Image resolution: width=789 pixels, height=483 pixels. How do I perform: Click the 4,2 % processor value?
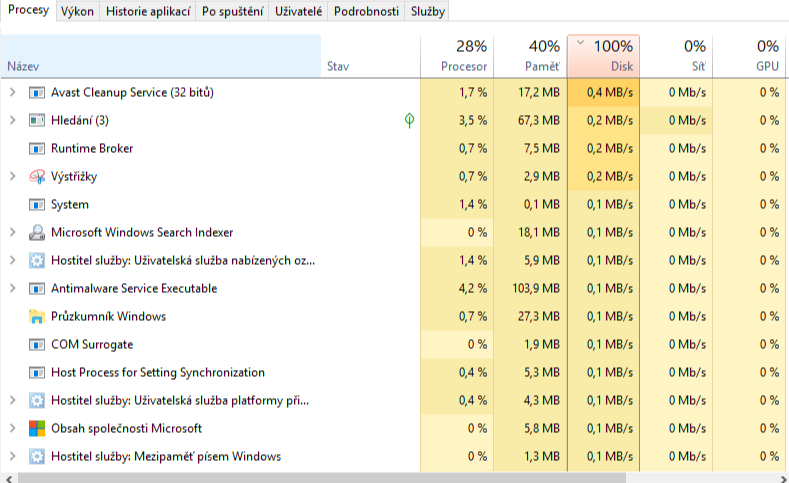pos(473,288)
